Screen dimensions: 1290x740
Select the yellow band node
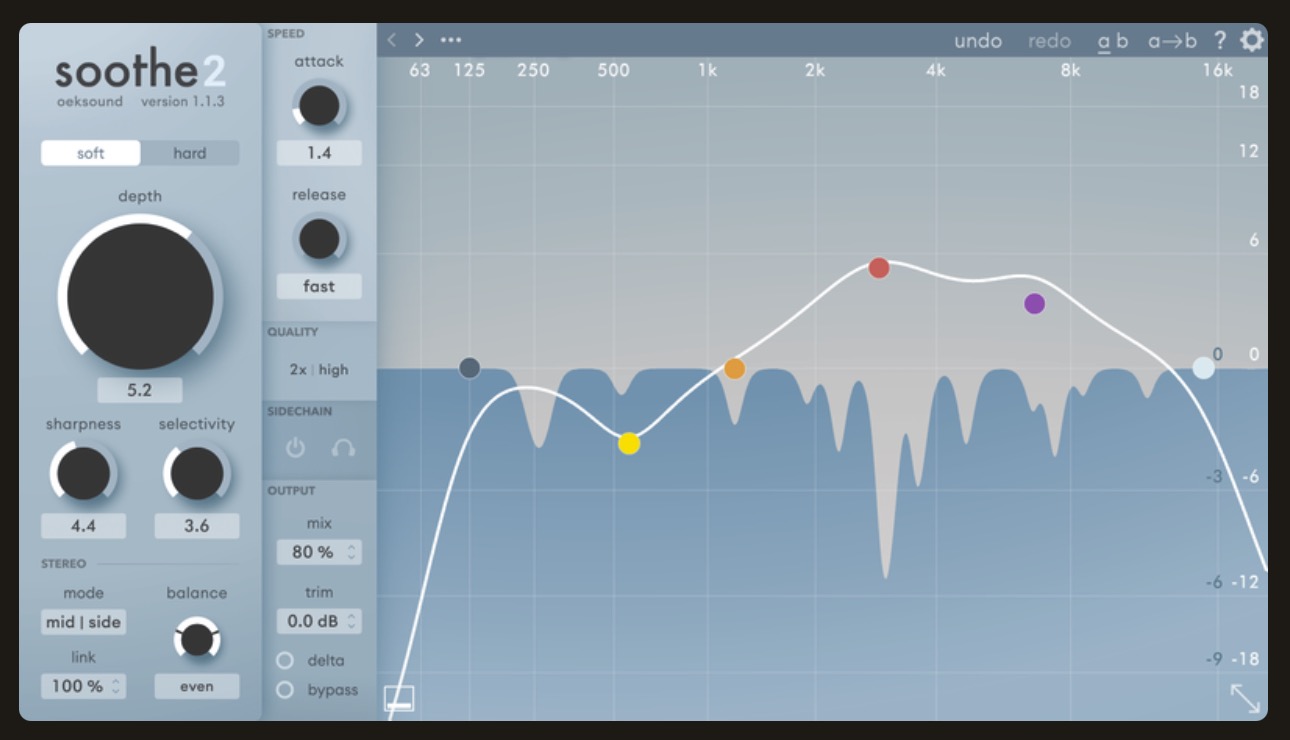(629, 443)
